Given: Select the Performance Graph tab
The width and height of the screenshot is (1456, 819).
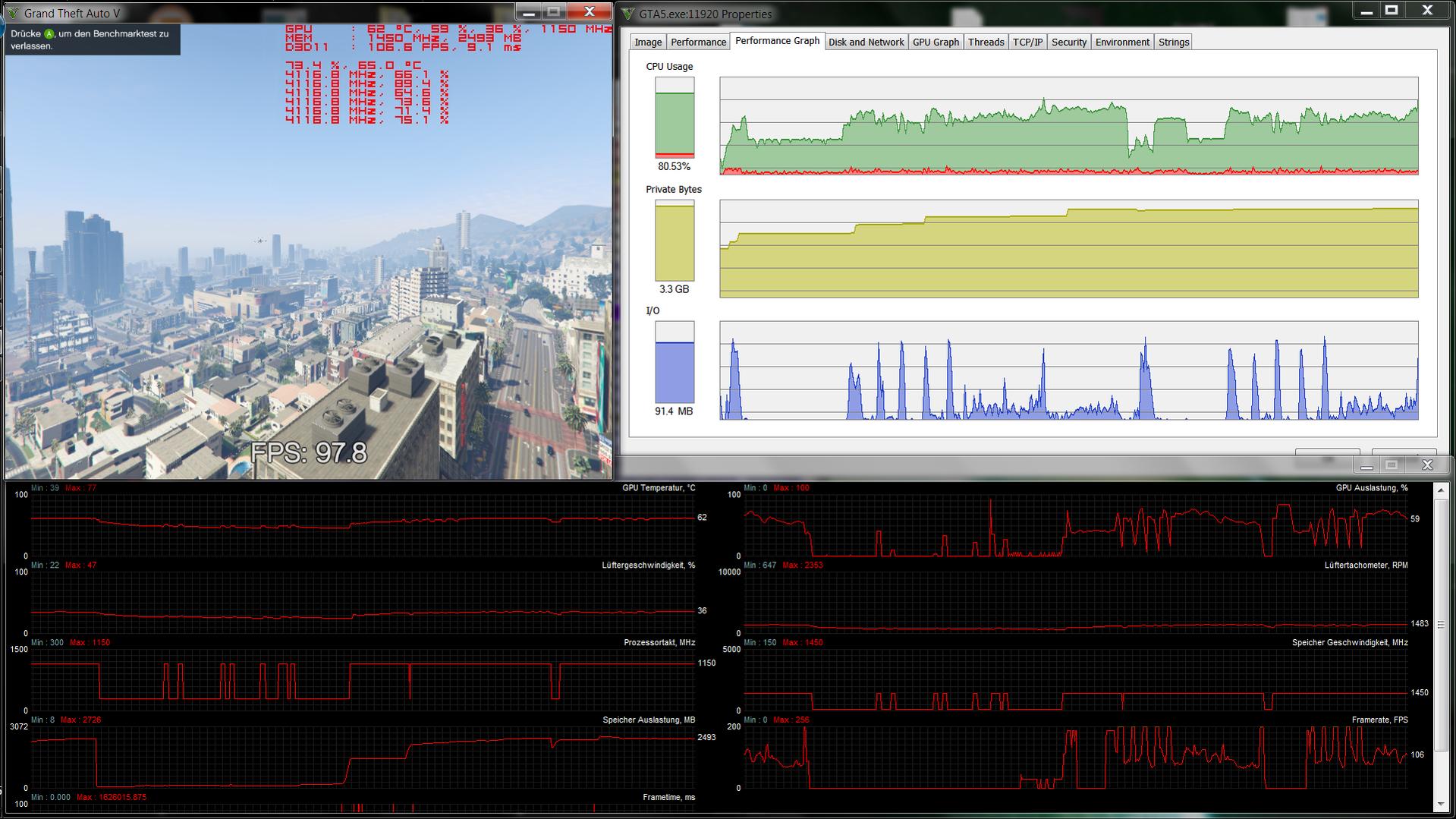Looking at the screenshot, I should pyautogui.click(x=777, y=41).
